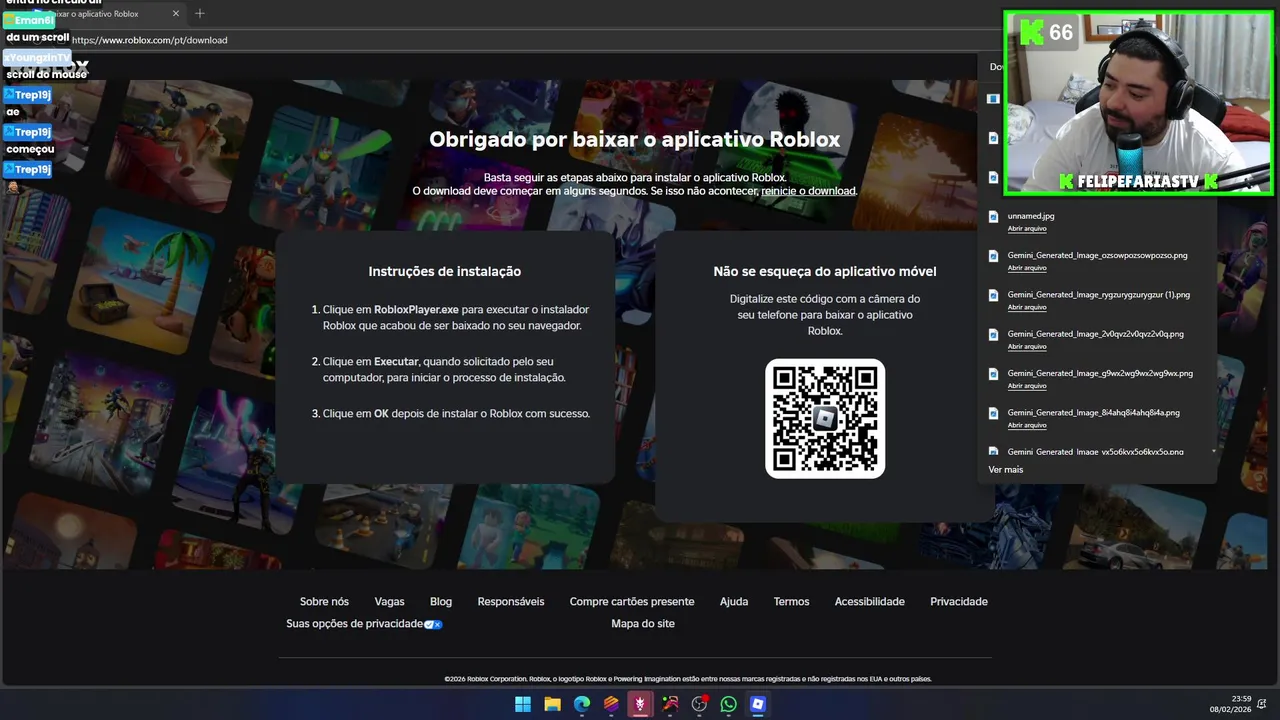Screen dimensions: 1280x720
Task: Click the 'Instruções de instalação' heading
Action: [445, 271]
